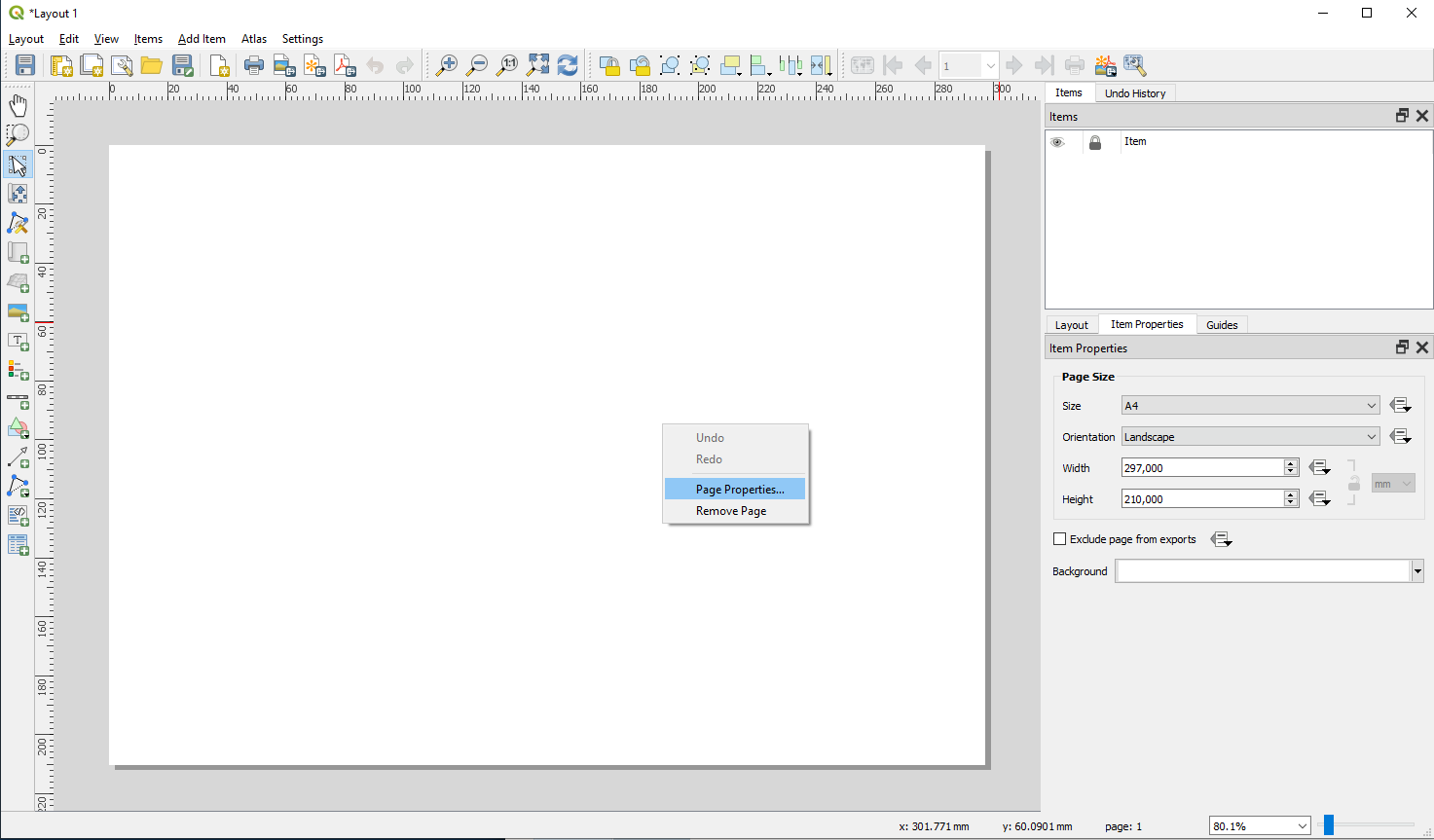Switch to the Guides tab

[1222, 325]
